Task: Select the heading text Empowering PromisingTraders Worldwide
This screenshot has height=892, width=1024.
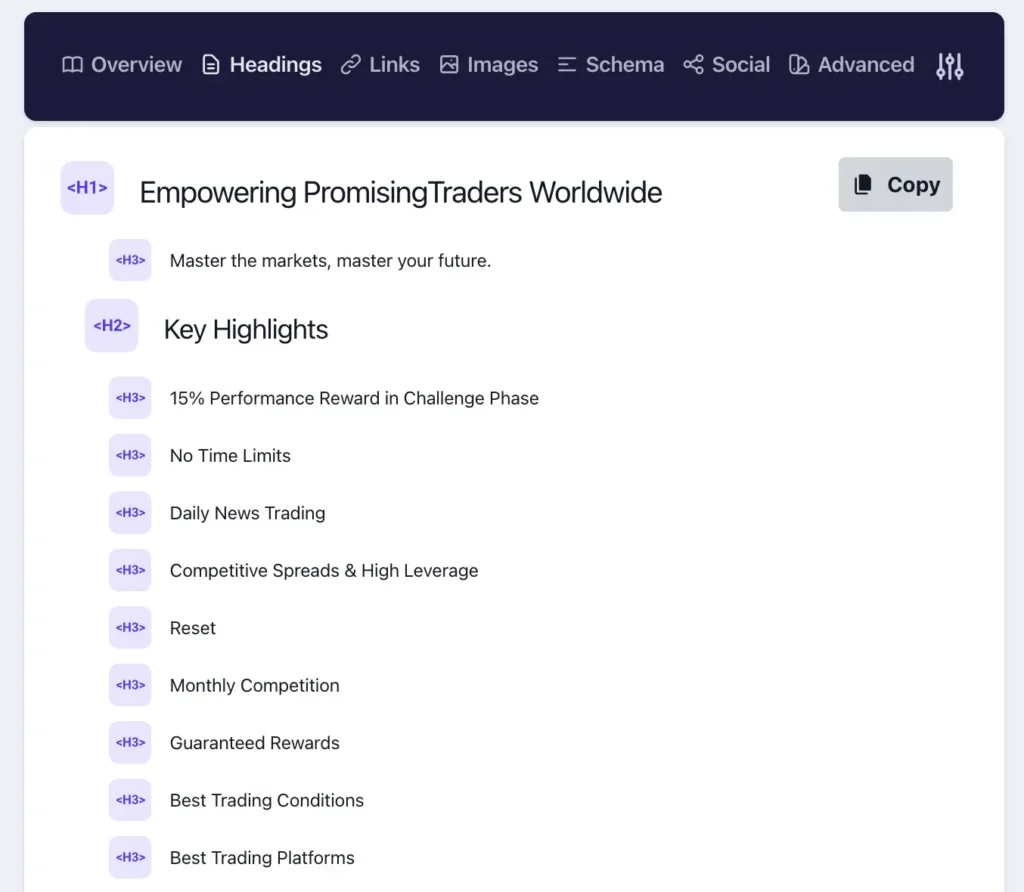Action: (x=400, y=192)
